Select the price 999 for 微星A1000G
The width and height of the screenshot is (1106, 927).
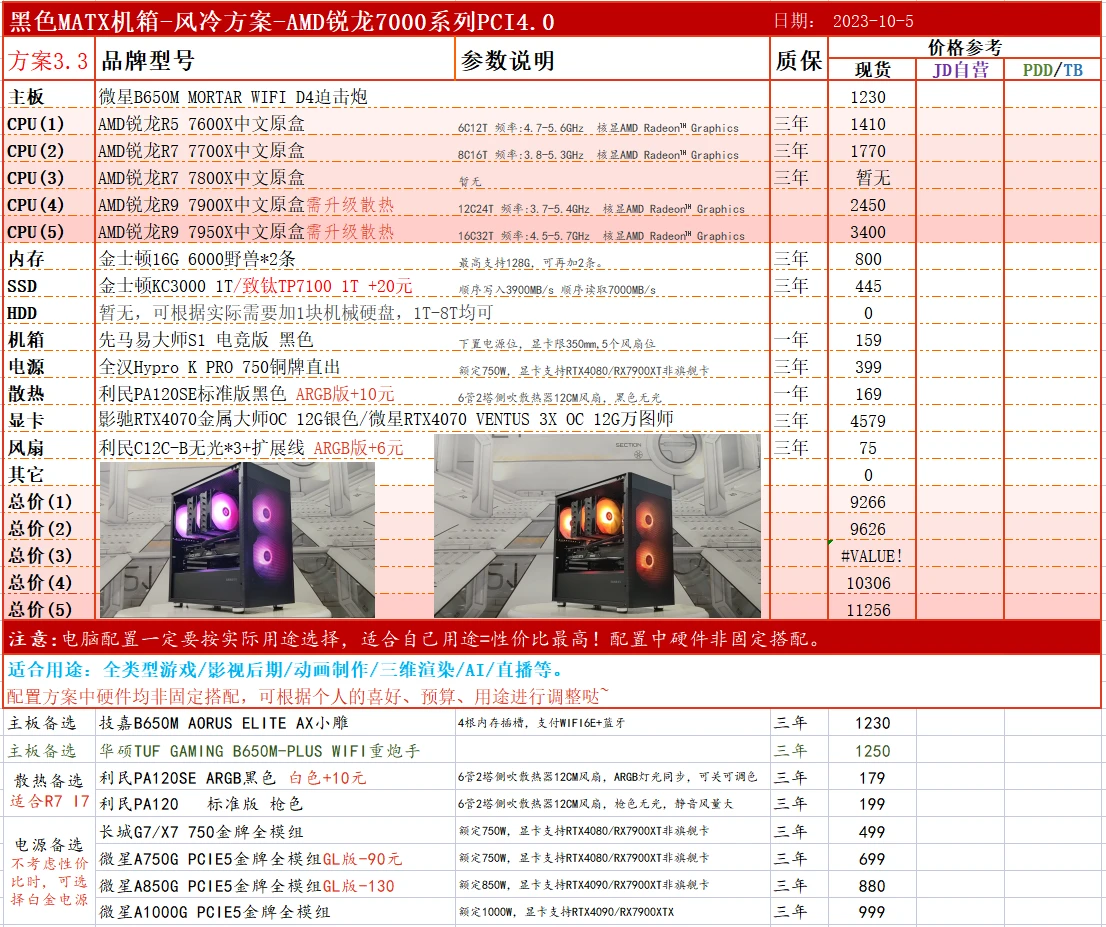click(x=872, y=912)
